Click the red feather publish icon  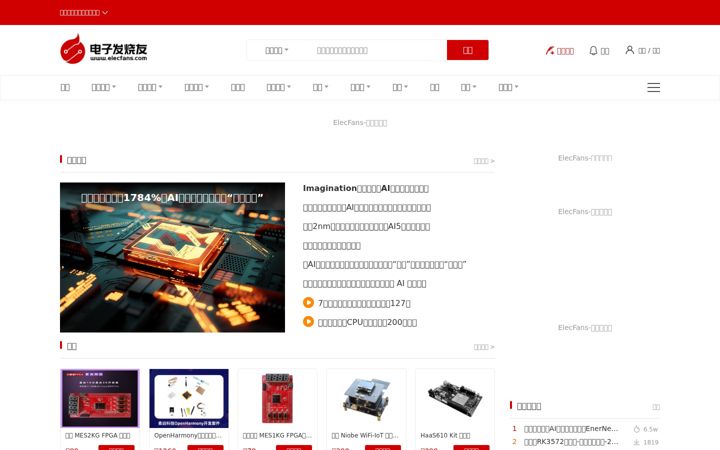[x=550, y=51]
